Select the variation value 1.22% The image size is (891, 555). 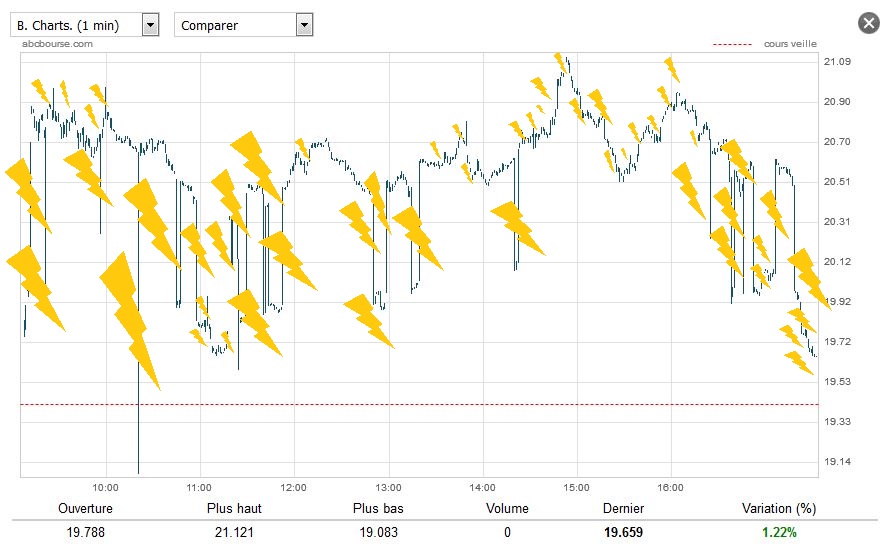pyautogui.click(x=779, y=532)
